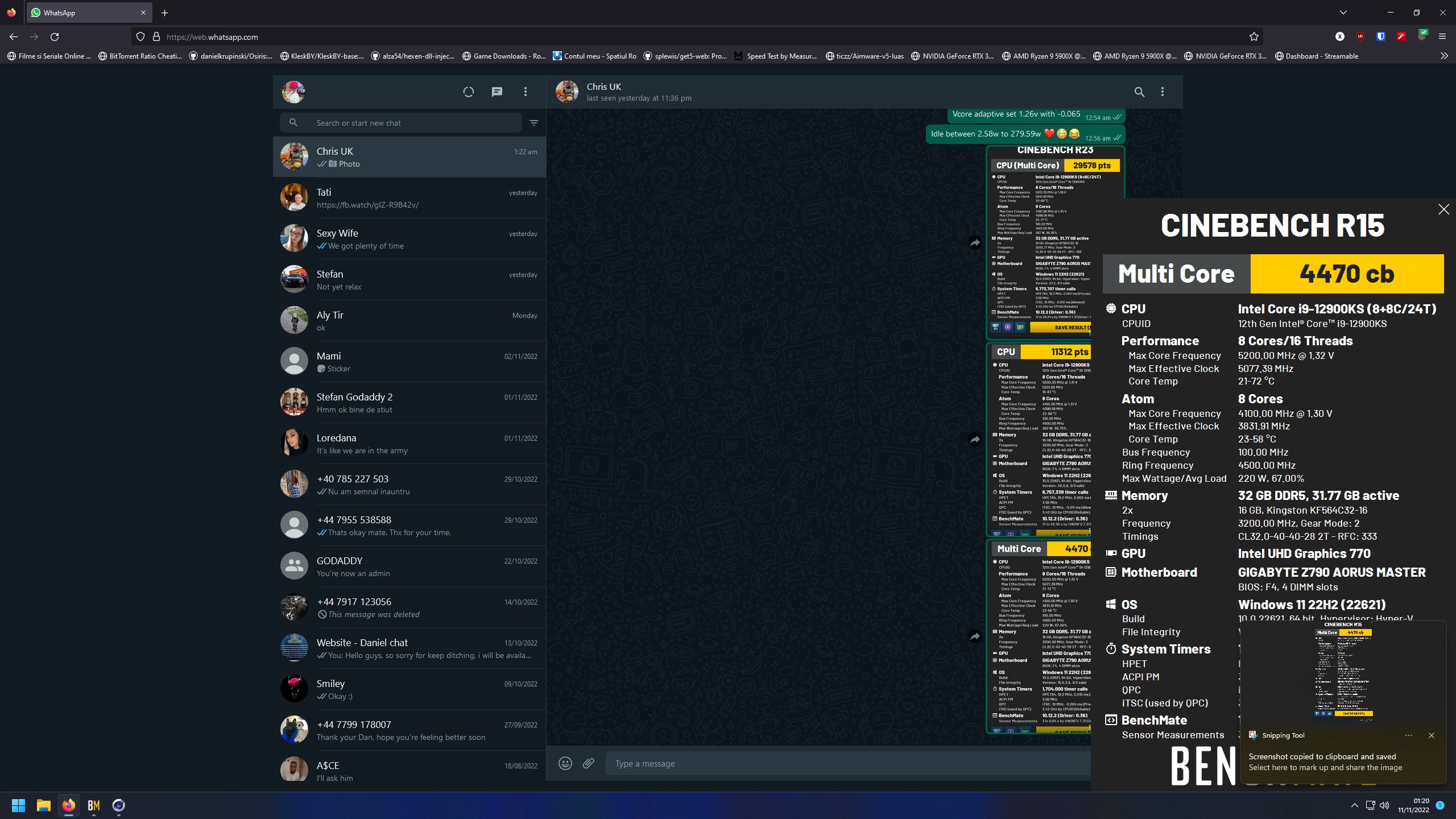Image resolution: width=1456 pixels, height=819 pixels.
Task: Open the Website - Daniel chat
Action: [x=409, y=648]
